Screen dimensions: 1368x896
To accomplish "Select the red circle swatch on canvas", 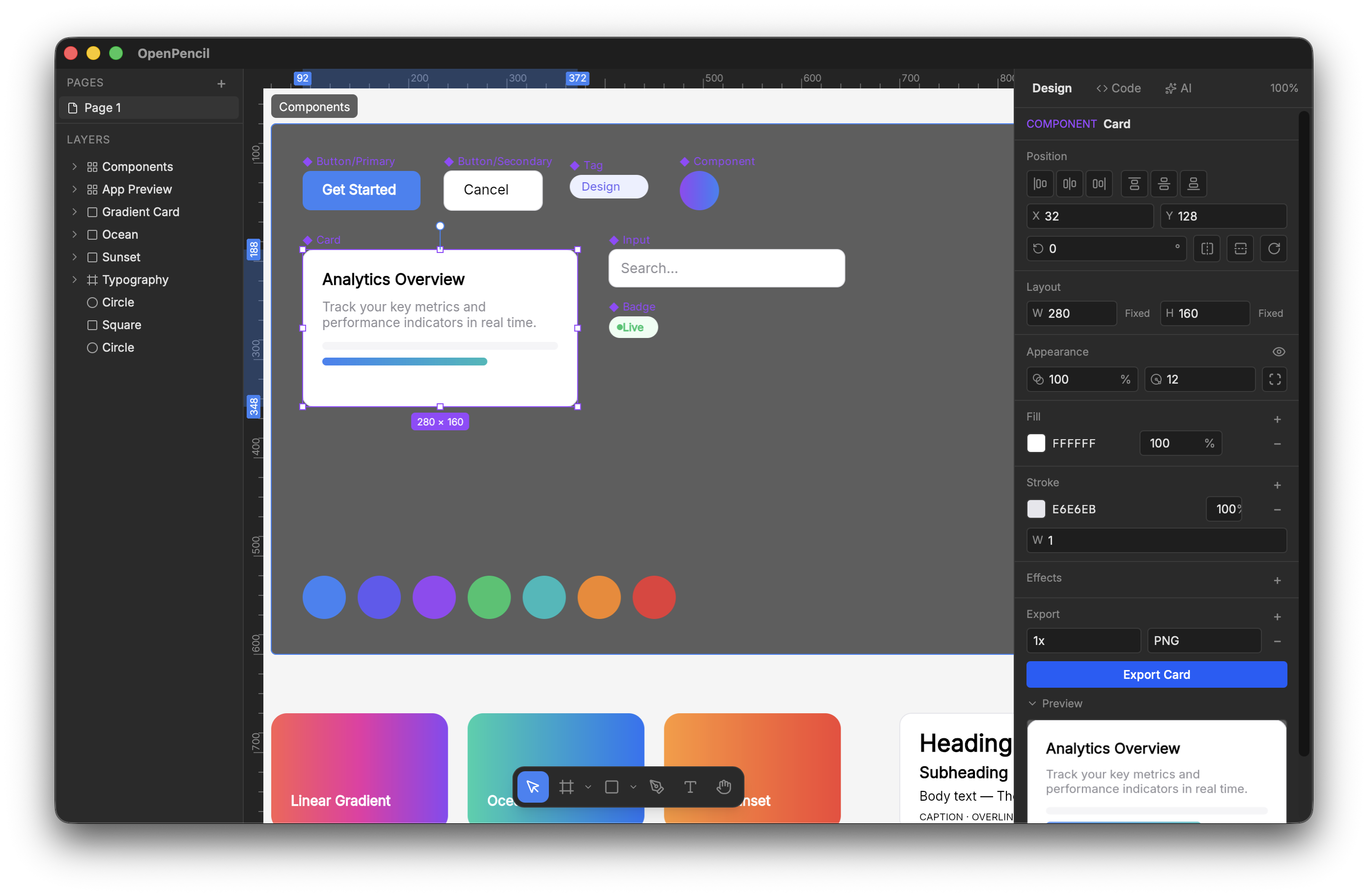I will pos(654,597).
